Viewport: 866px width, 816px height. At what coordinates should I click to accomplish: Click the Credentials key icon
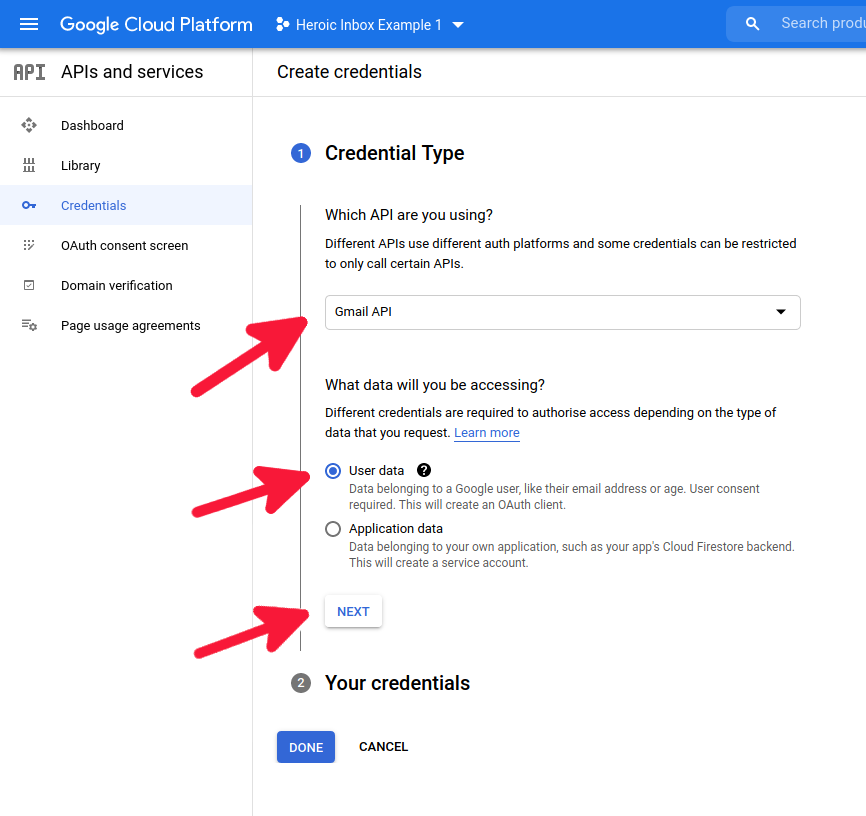tap(29, 206)
